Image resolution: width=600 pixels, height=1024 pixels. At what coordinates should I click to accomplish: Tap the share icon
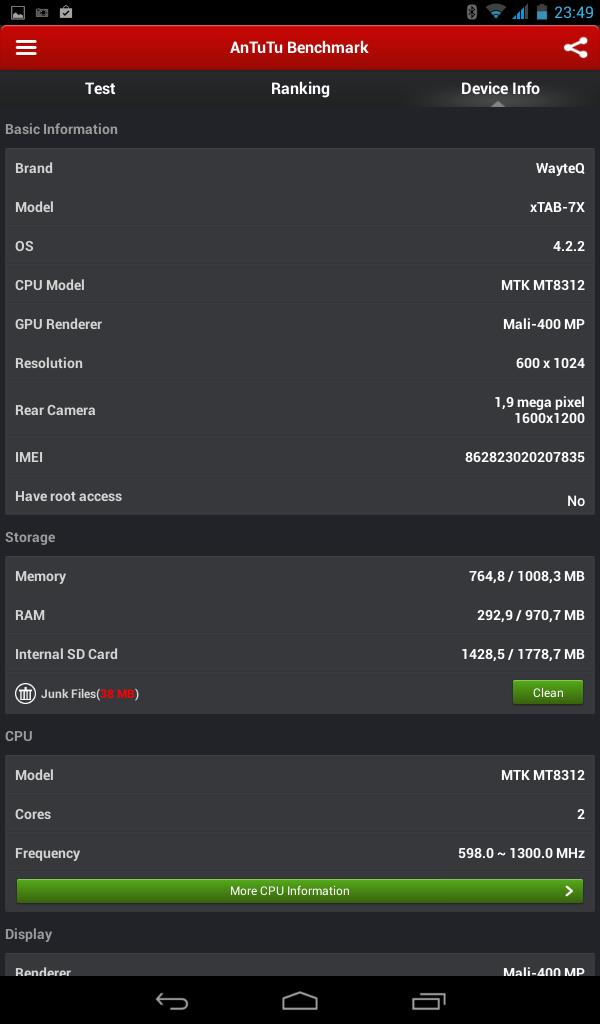[575, 47]
